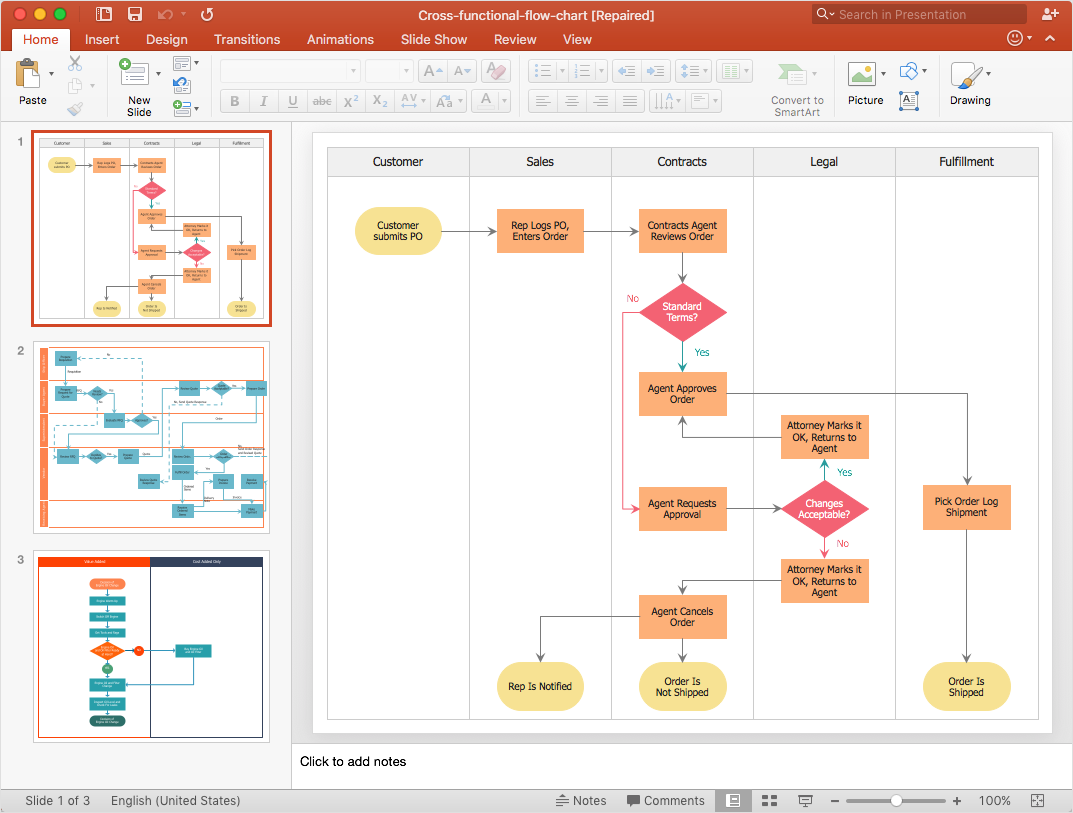Screen dimensions: 1073x813
Task: Open the Picture dropdown arrow
Action: point(884,74)
